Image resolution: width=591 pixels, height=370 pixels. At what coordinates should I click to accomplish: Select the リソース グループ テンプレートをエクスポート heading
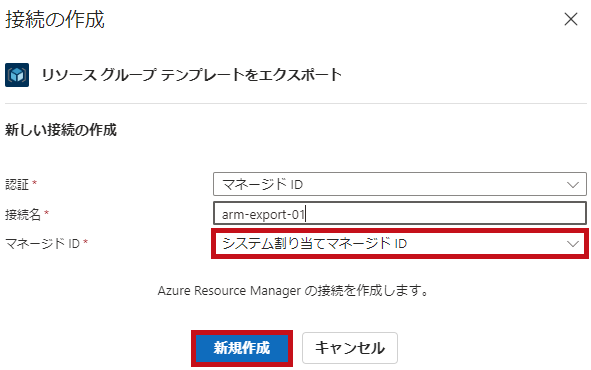(x=191, y=75)
